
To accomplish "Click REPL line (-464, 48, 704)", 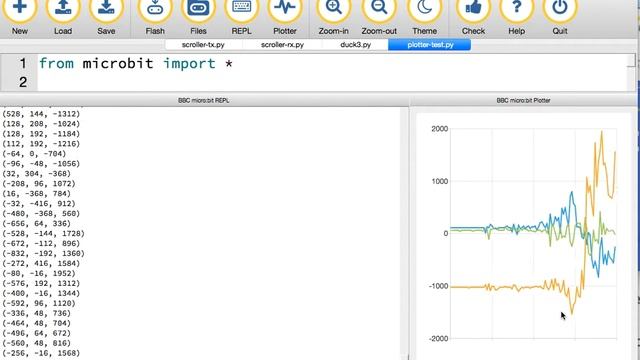I will (x=36, y=323).
